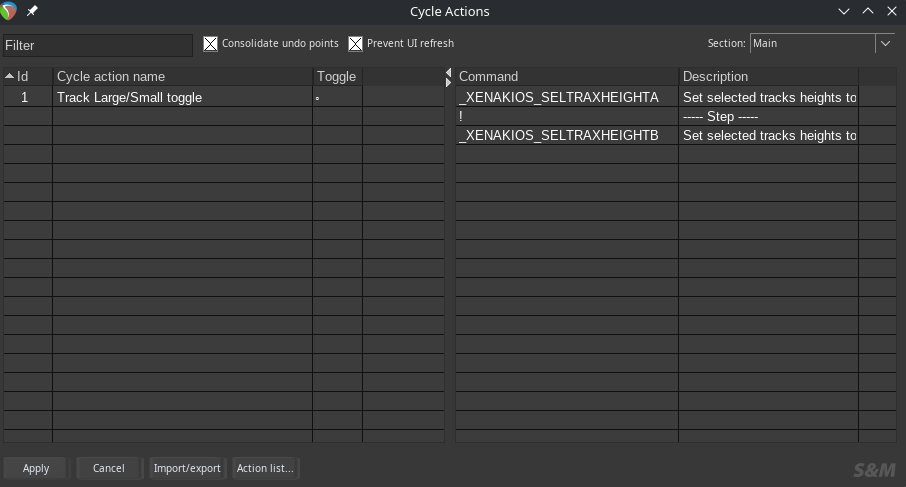Viewport: 906px width, 487px height.
Task: Disable the Prevent UI refresh checkbox
Action: click(355, 44)
